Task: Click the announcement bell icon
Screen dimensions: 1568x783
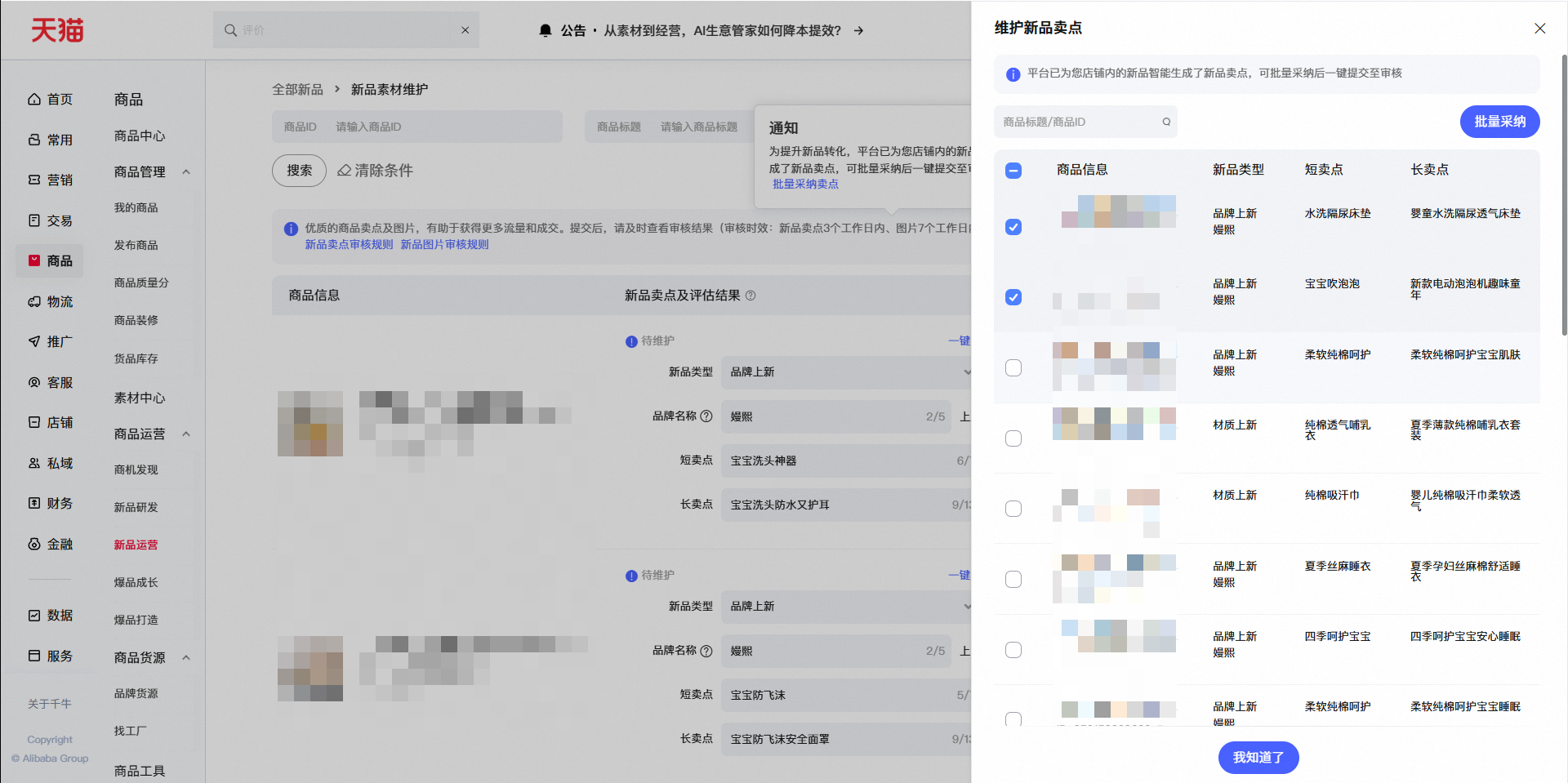Action: click(x=546, y=30)
